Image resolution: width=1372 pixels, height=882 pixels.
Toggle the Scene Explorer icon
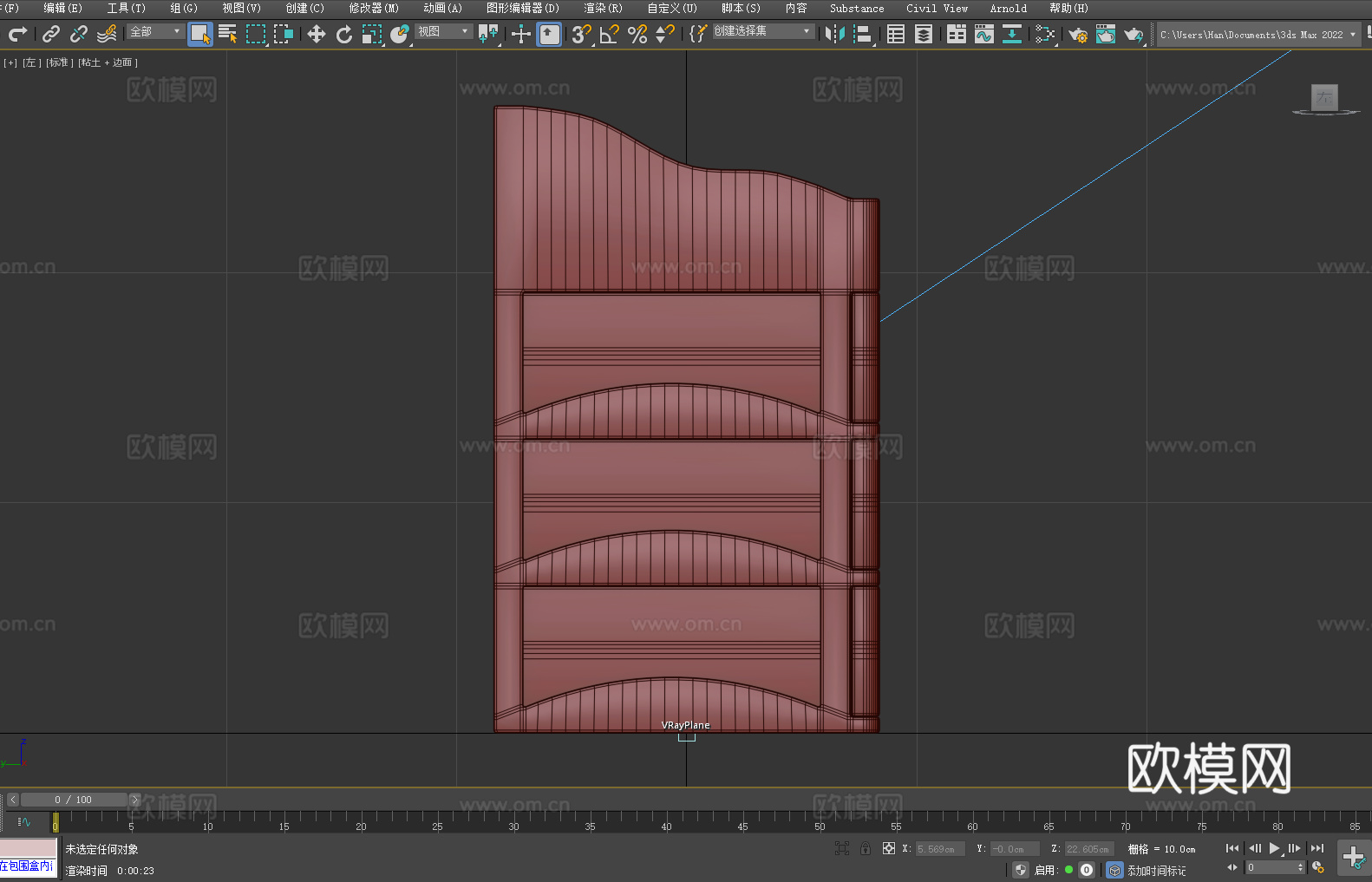pyautogui.click(x=896, y=34)
